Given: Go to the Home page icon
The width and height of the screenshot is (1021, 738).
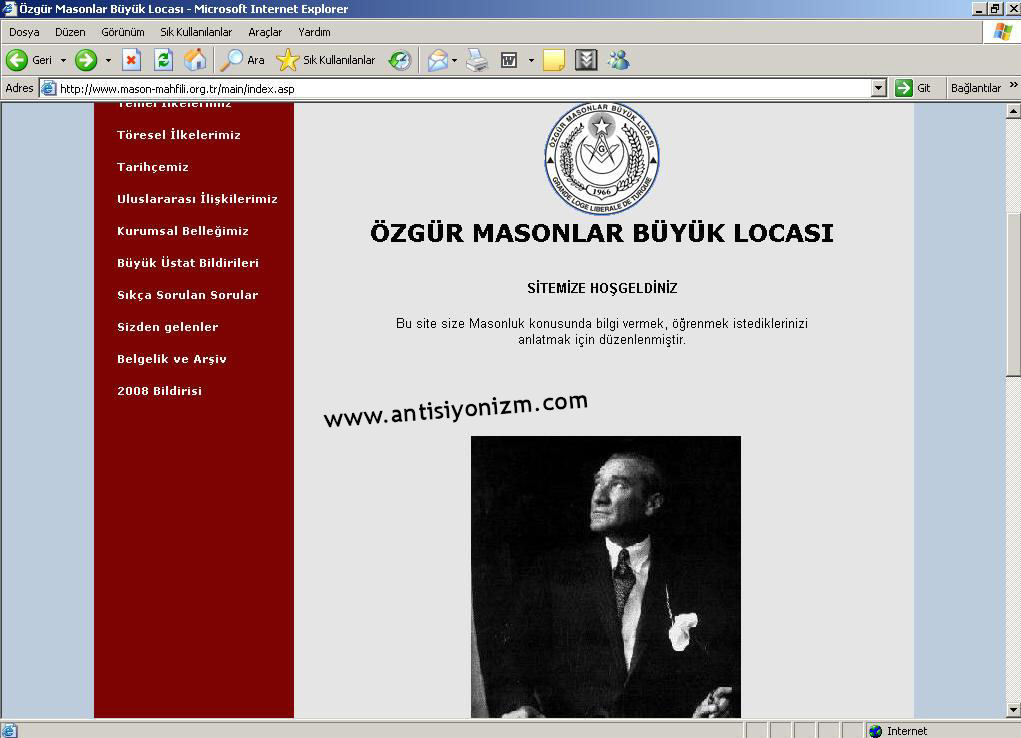Looking at the screenshot, I should point(195,60).
